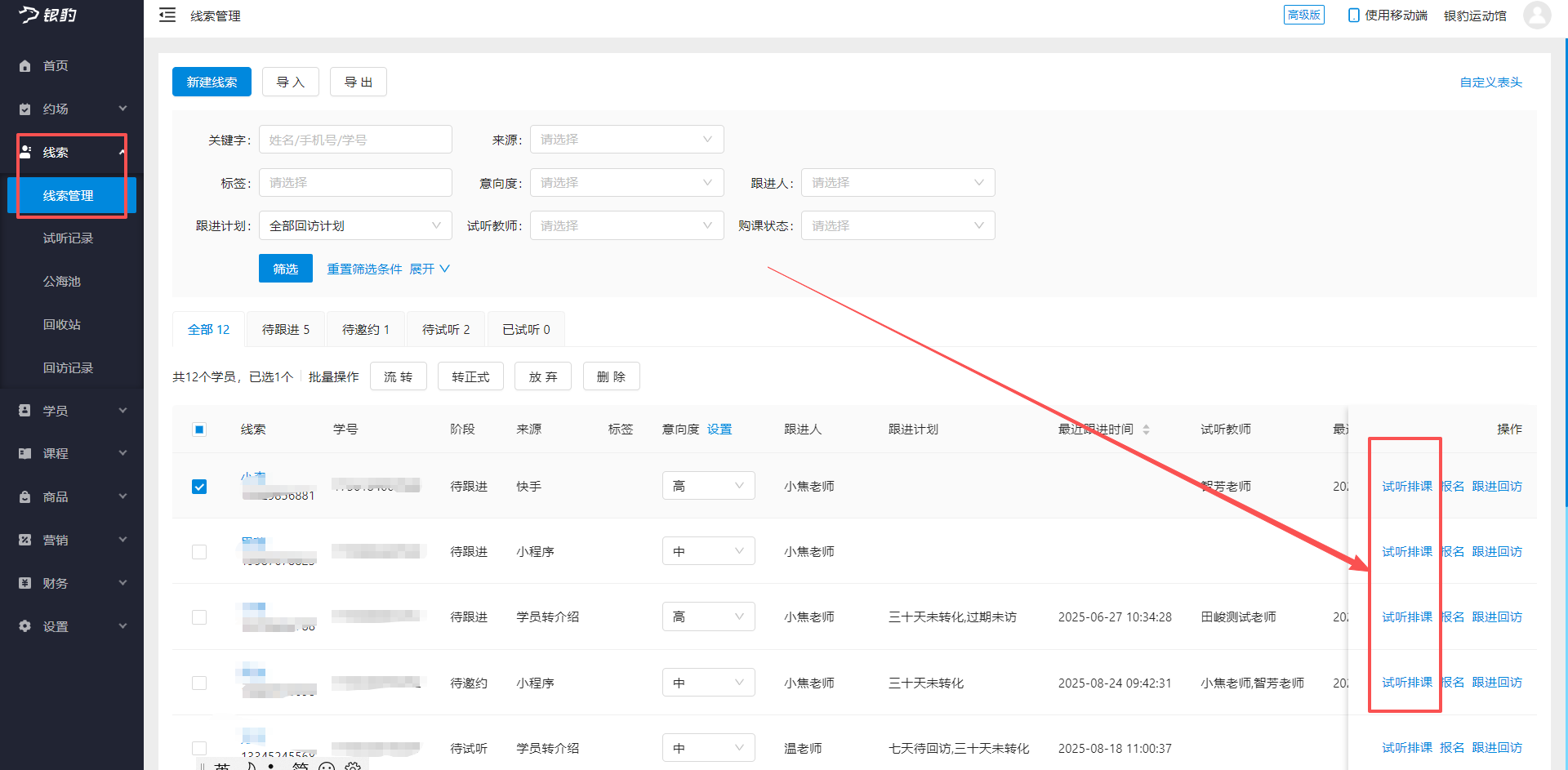Click the 关键字 search input field
This screenshot has width=1568, height=770.
click(355, 139)
